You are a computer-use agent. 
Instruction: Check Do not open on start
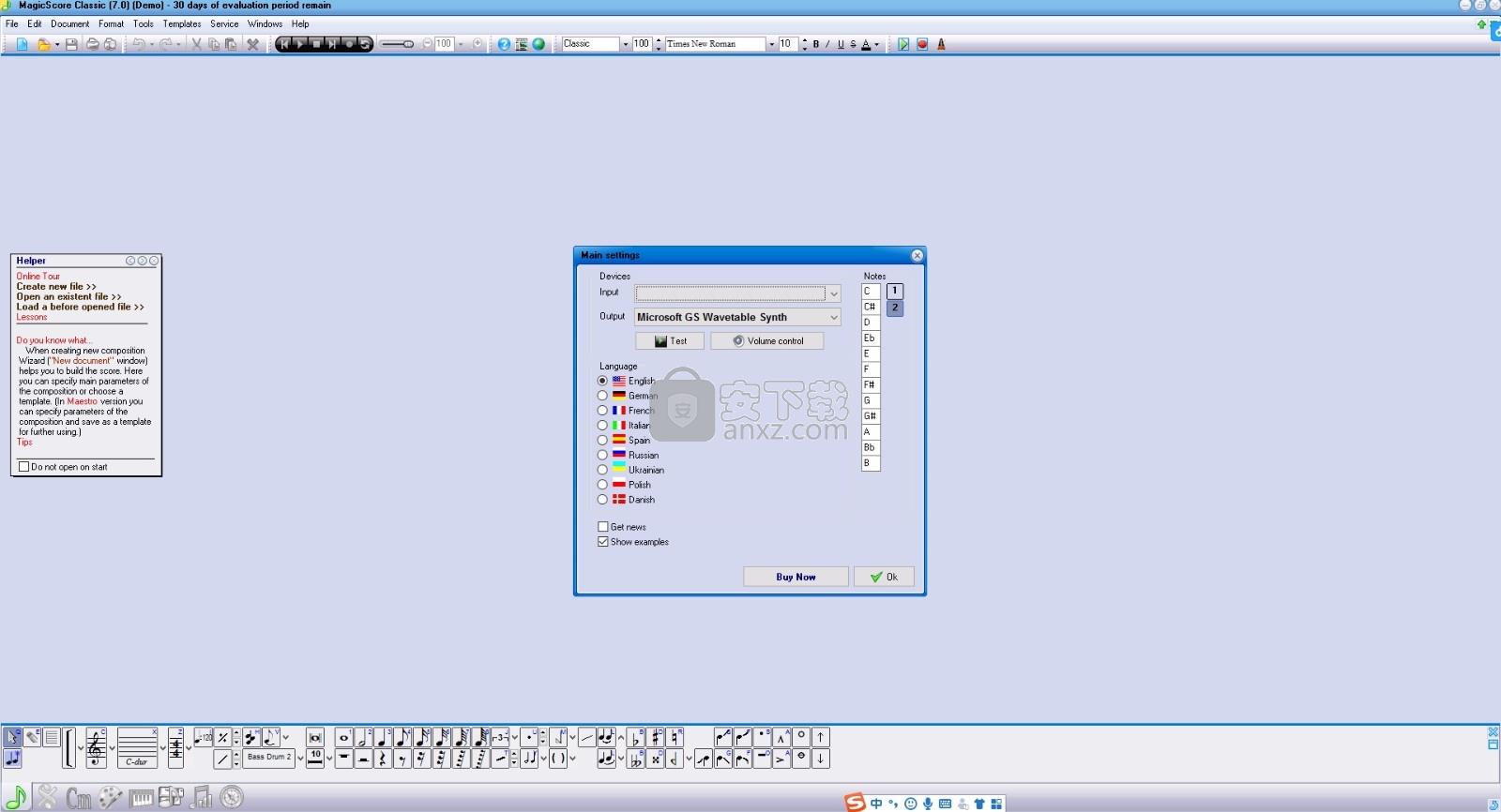coord(24,467)
